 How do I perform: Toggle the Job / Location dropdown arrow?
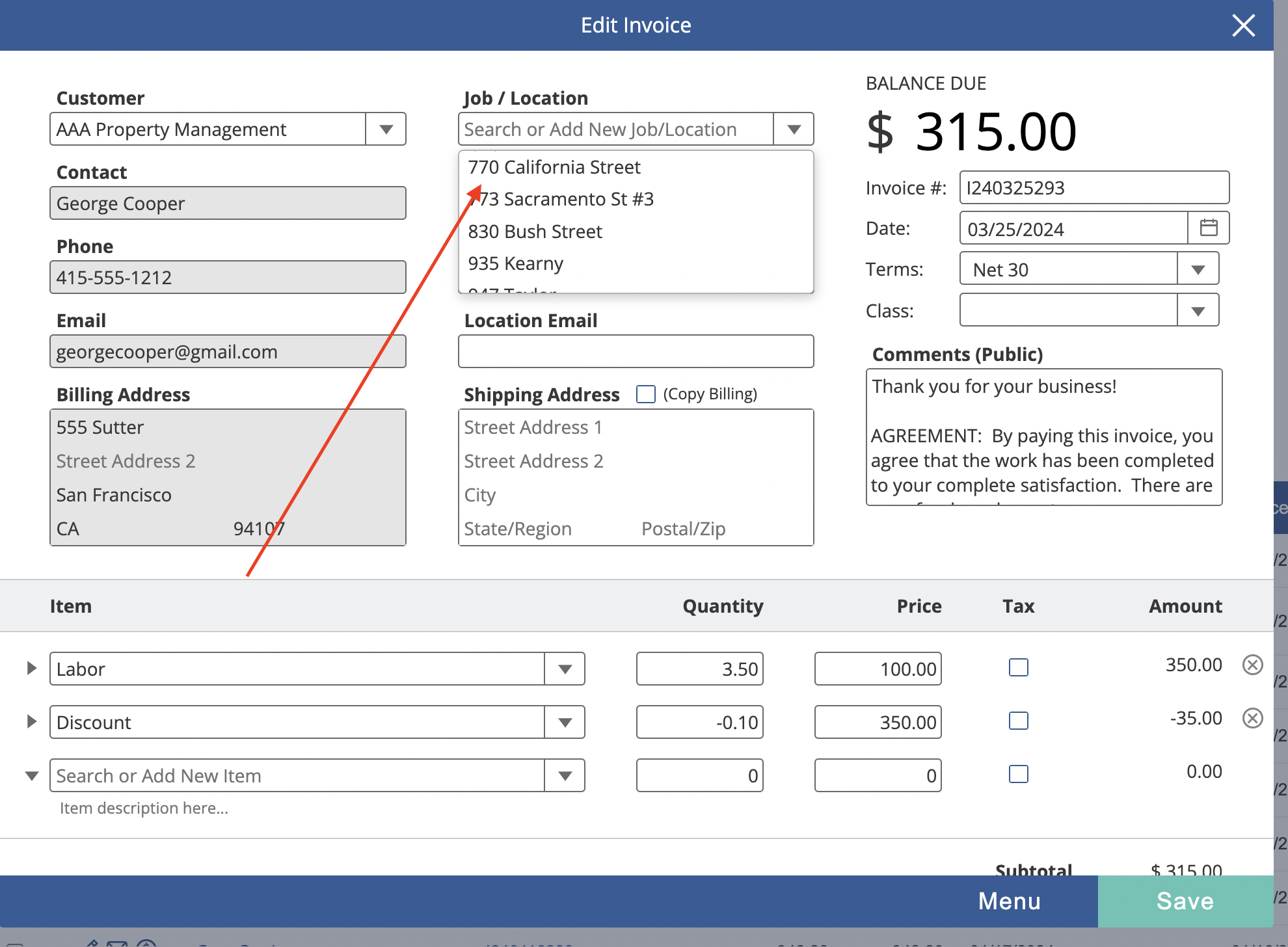pos(794,129)
